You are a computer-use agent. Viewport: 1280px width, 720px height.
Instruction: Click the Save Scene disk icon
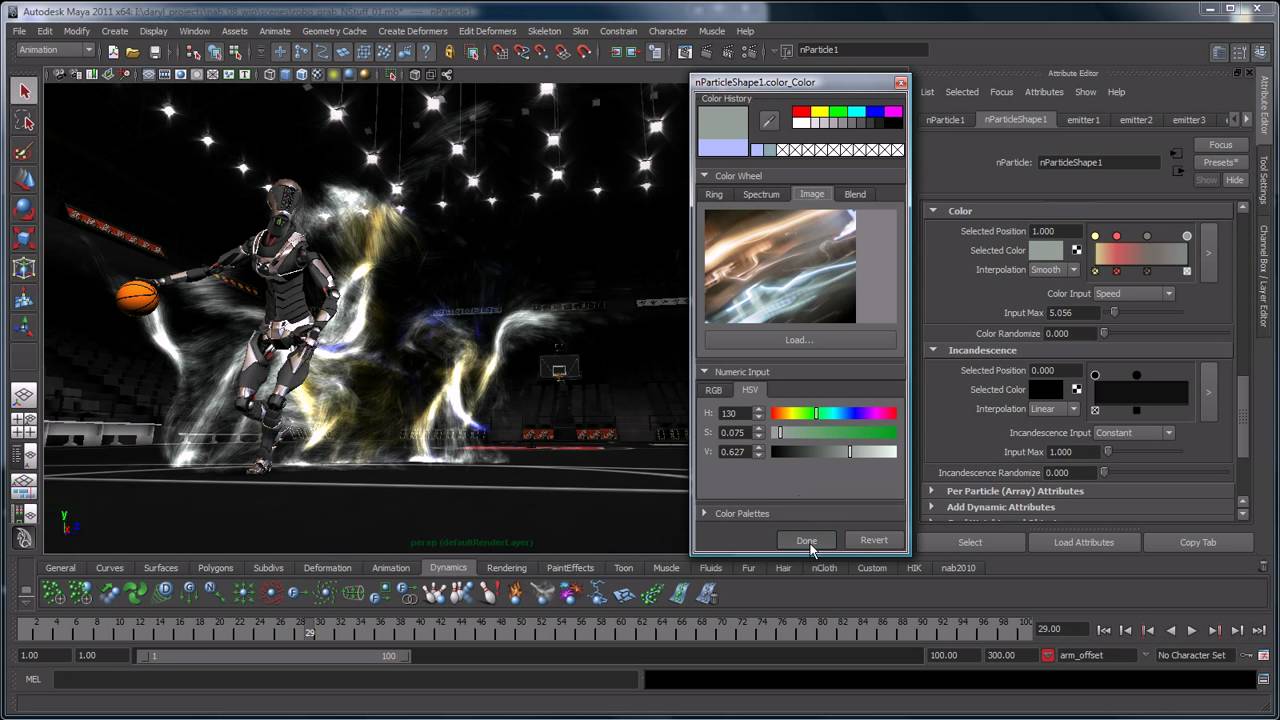(155, 52)
